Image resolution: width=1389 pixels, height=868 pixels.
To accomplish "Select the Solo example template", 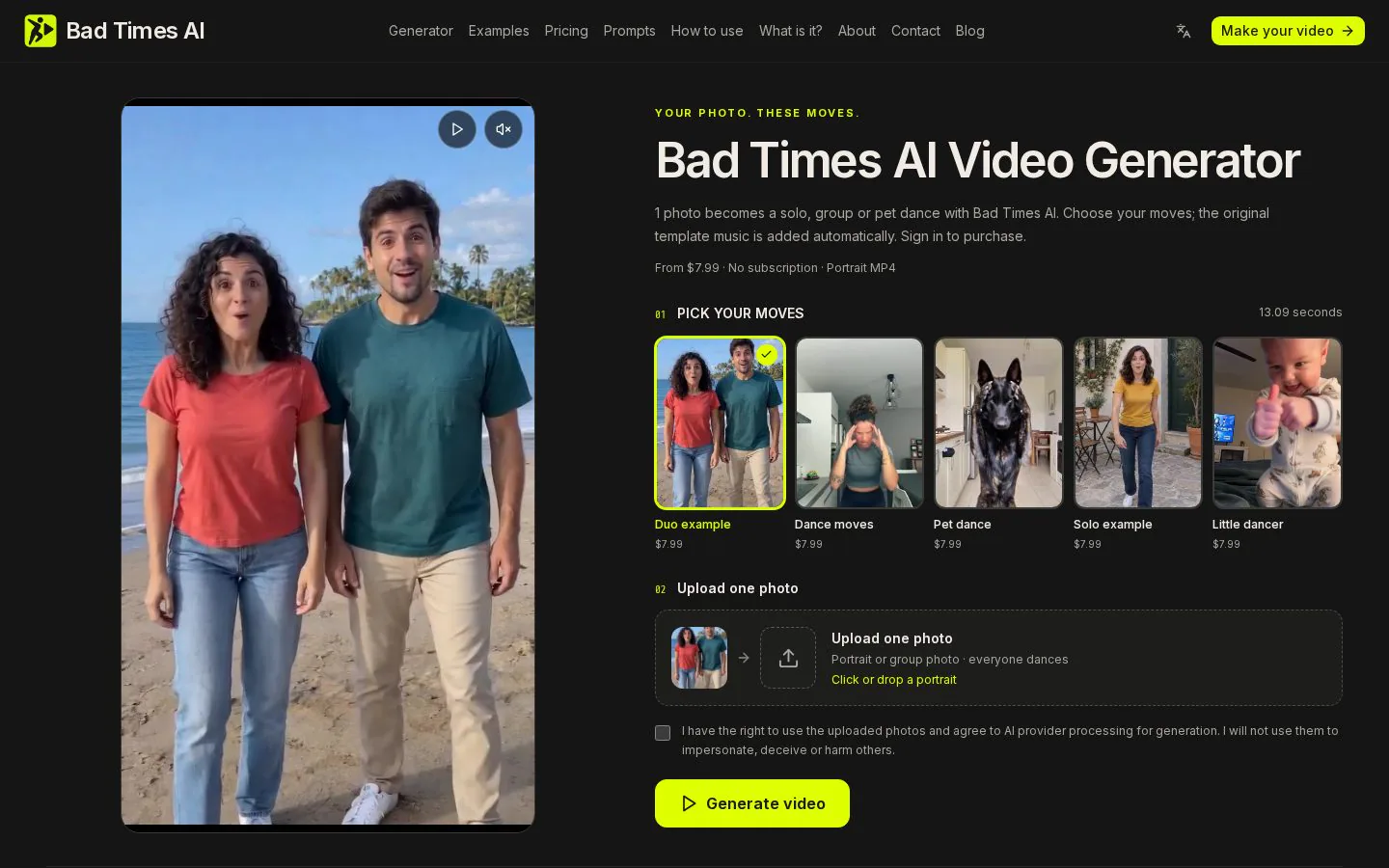I will (1138, 422).
